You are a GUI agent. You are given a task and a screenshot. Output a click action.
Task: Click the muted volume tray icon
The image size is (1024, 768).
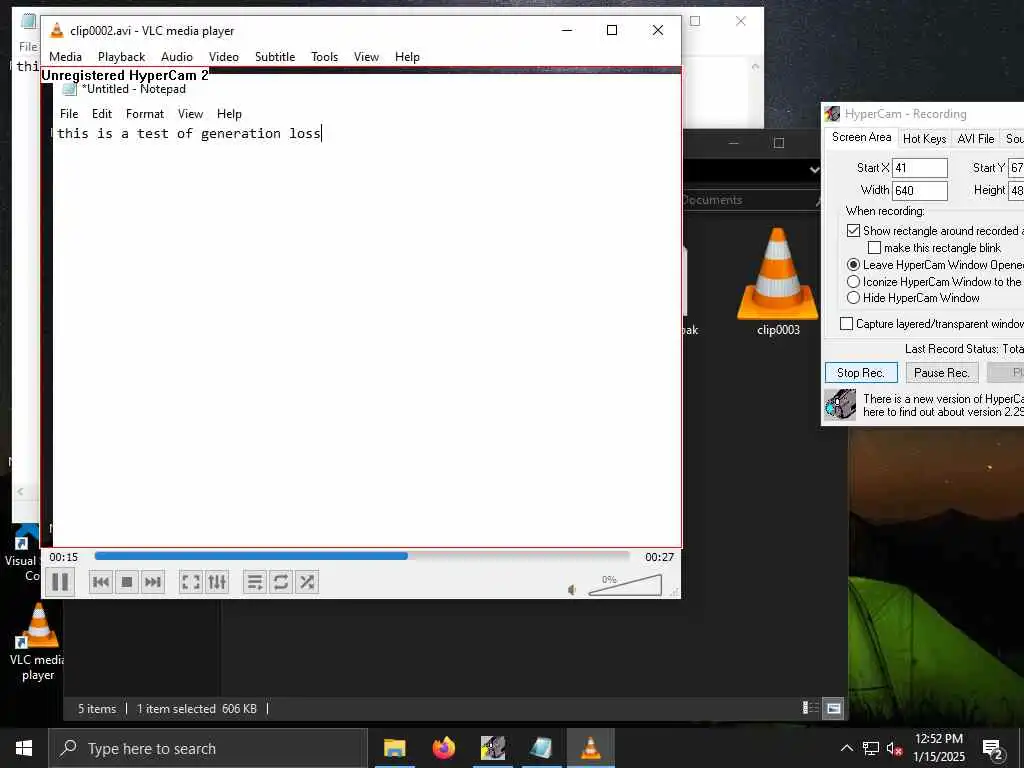[895, 748]
